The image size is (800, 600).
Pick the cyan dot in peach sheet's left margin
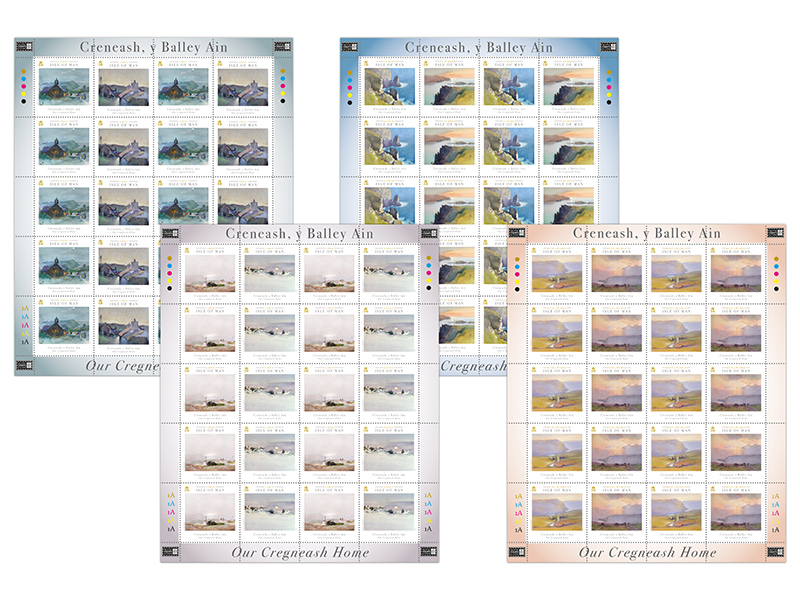(517, 267)
